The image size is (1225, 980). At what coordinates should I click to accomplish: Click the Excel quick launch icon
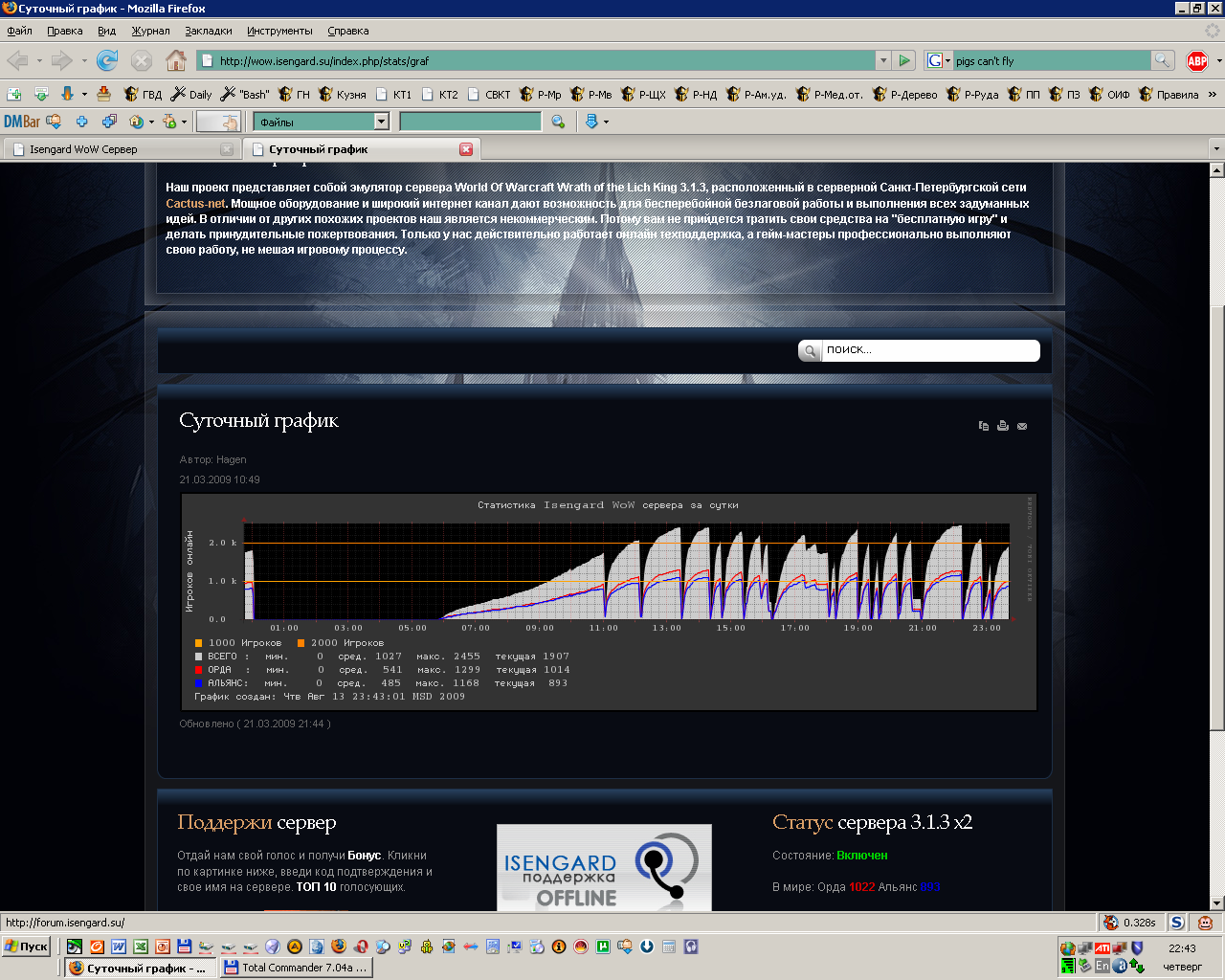pos(141,947)
